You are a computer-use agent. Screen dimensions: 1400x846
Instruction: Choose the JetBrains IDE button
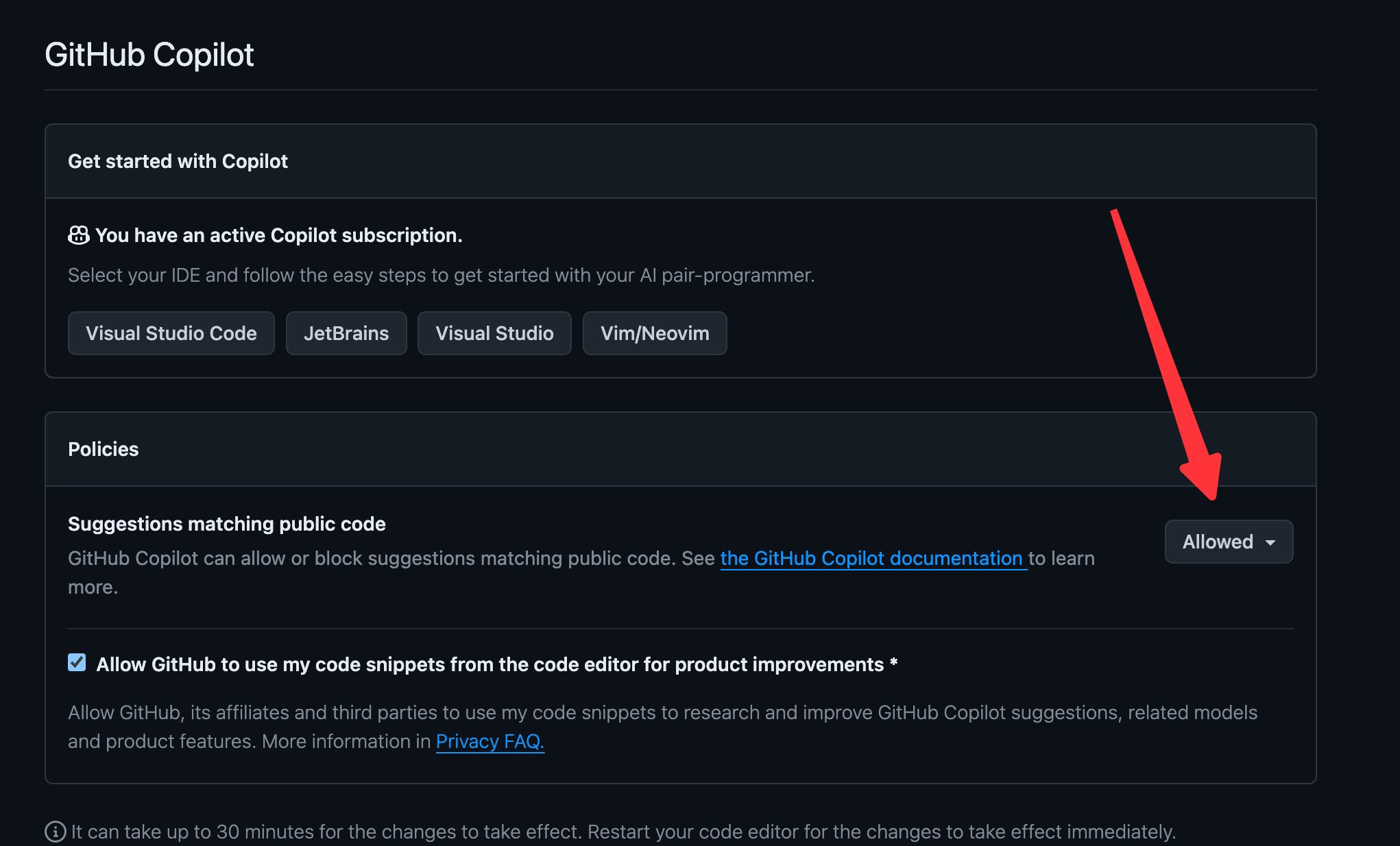(x=346, y=333)
